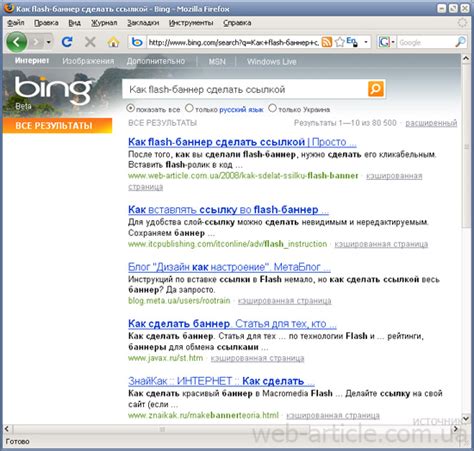Screen dimensions: 474x451
Task: Click the Bing search query input field
Action: (x=245, y=89)
